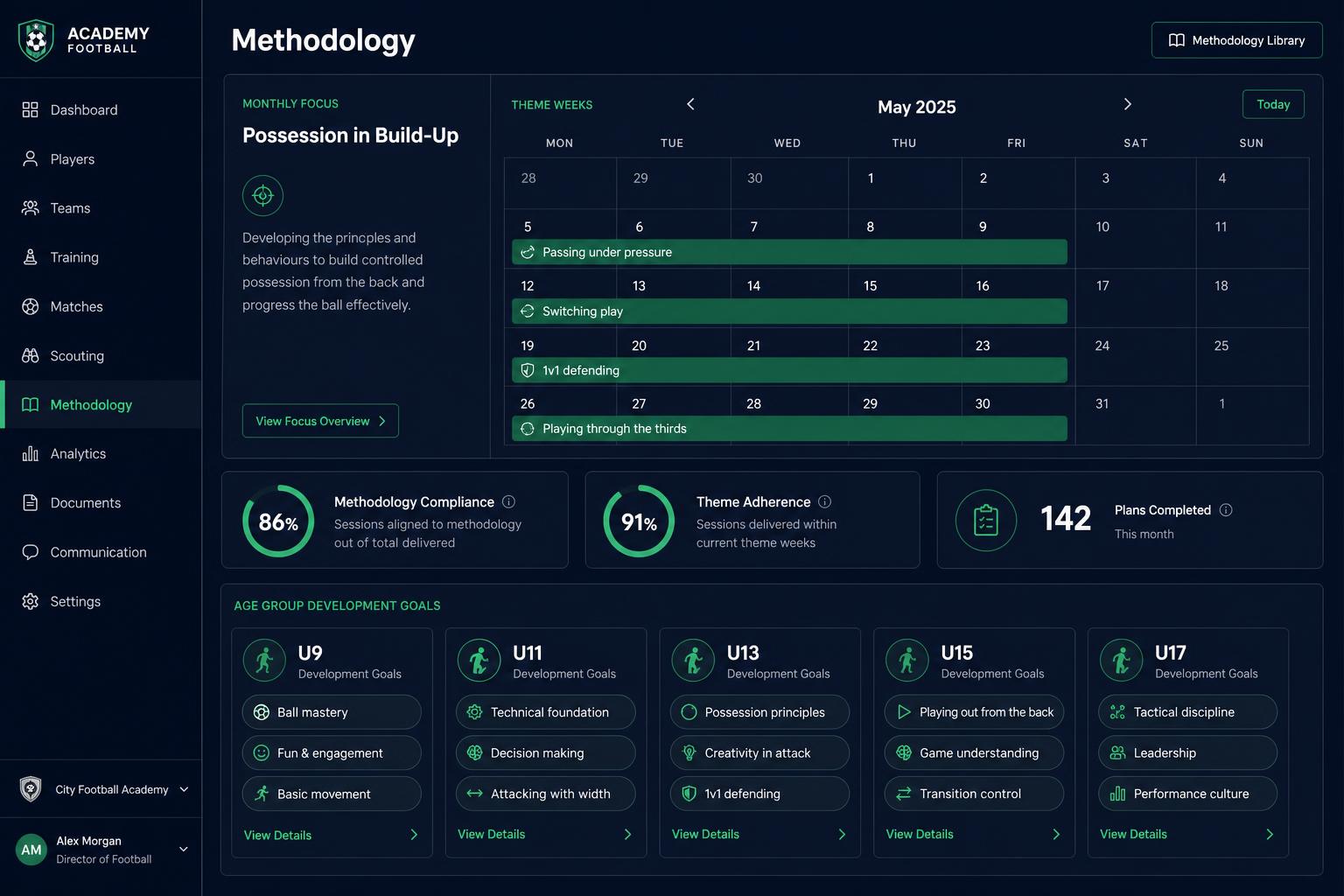The image size is (1344, 896).
Task: Select the Fun & engagement goal
Action: 332,752
